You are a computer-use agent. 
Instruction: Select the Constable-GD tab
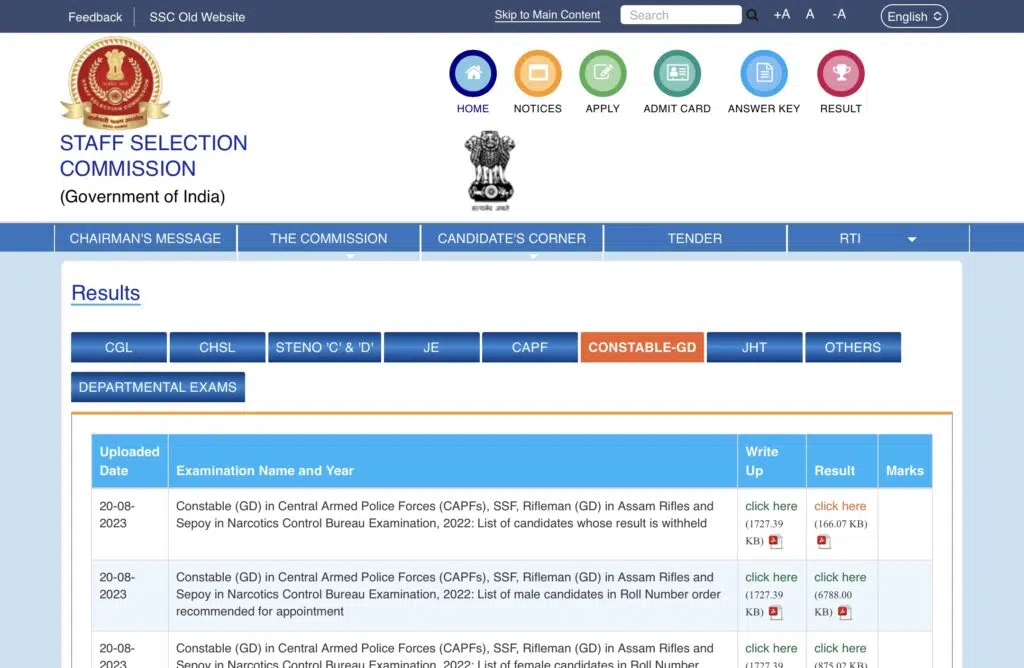(x=642, y=347)
